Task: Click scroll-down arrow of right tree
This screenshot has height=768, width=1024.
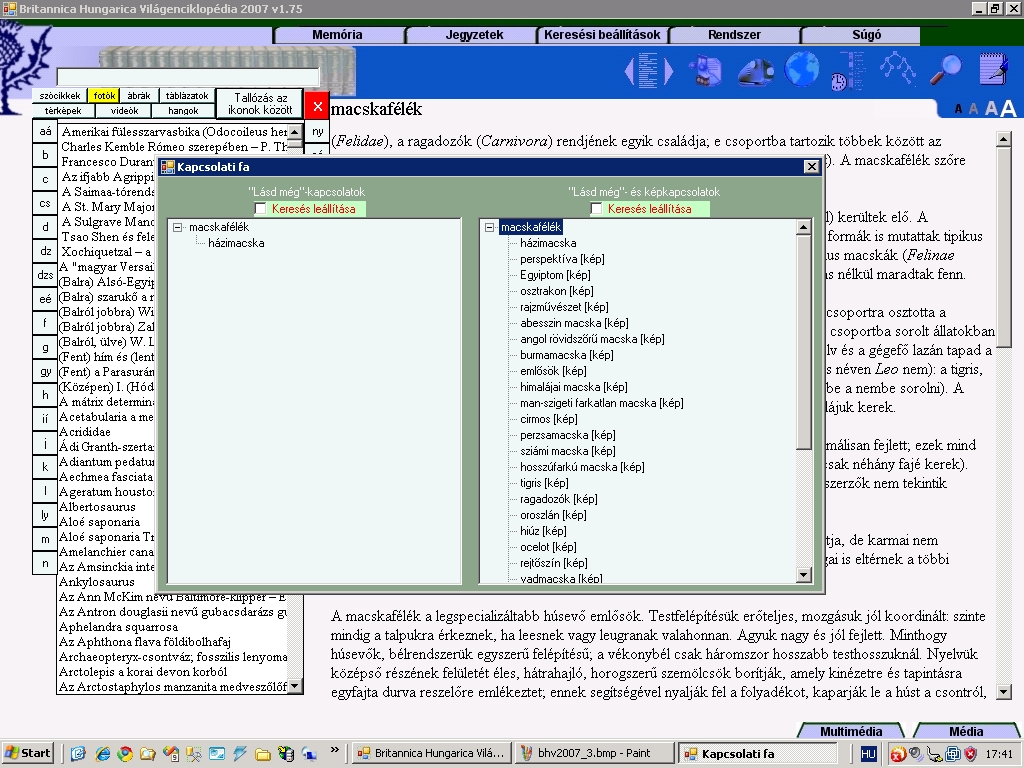Action: [804, 575]
